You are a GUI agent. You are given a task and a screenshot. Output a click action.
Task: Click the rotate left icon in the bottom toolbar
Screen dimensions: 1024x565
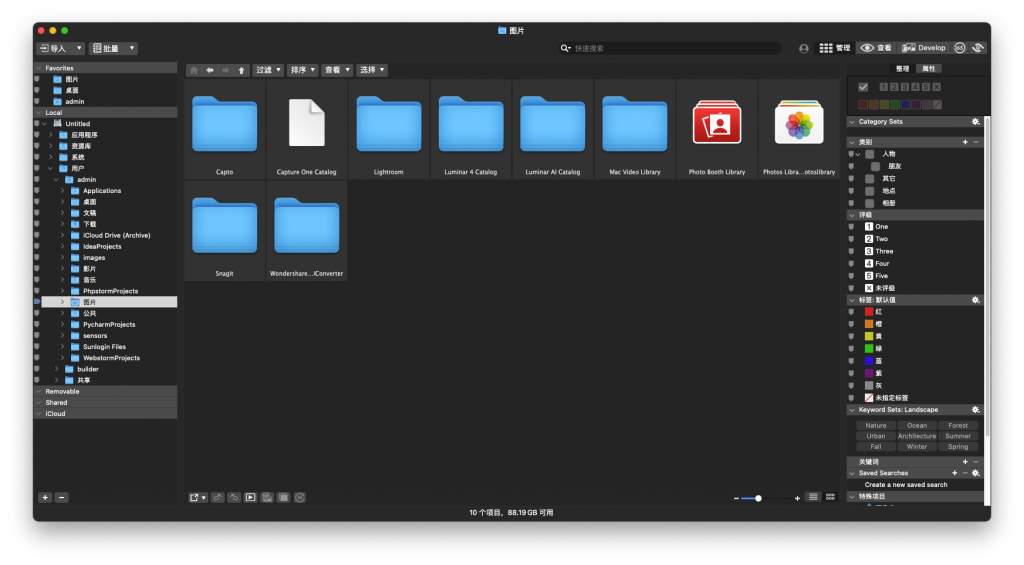click(x=217, y=498)
